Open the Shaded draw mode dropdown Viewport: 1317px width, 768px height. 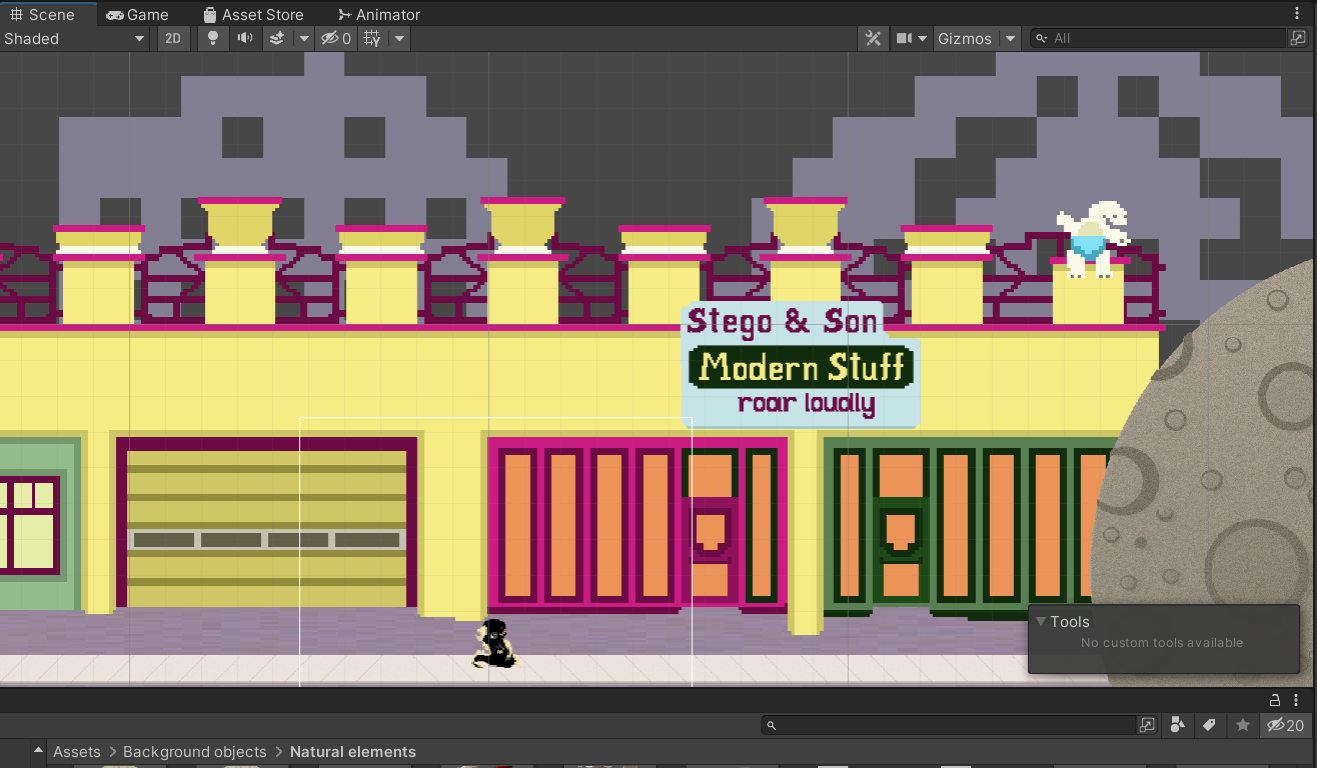point(75,38)
